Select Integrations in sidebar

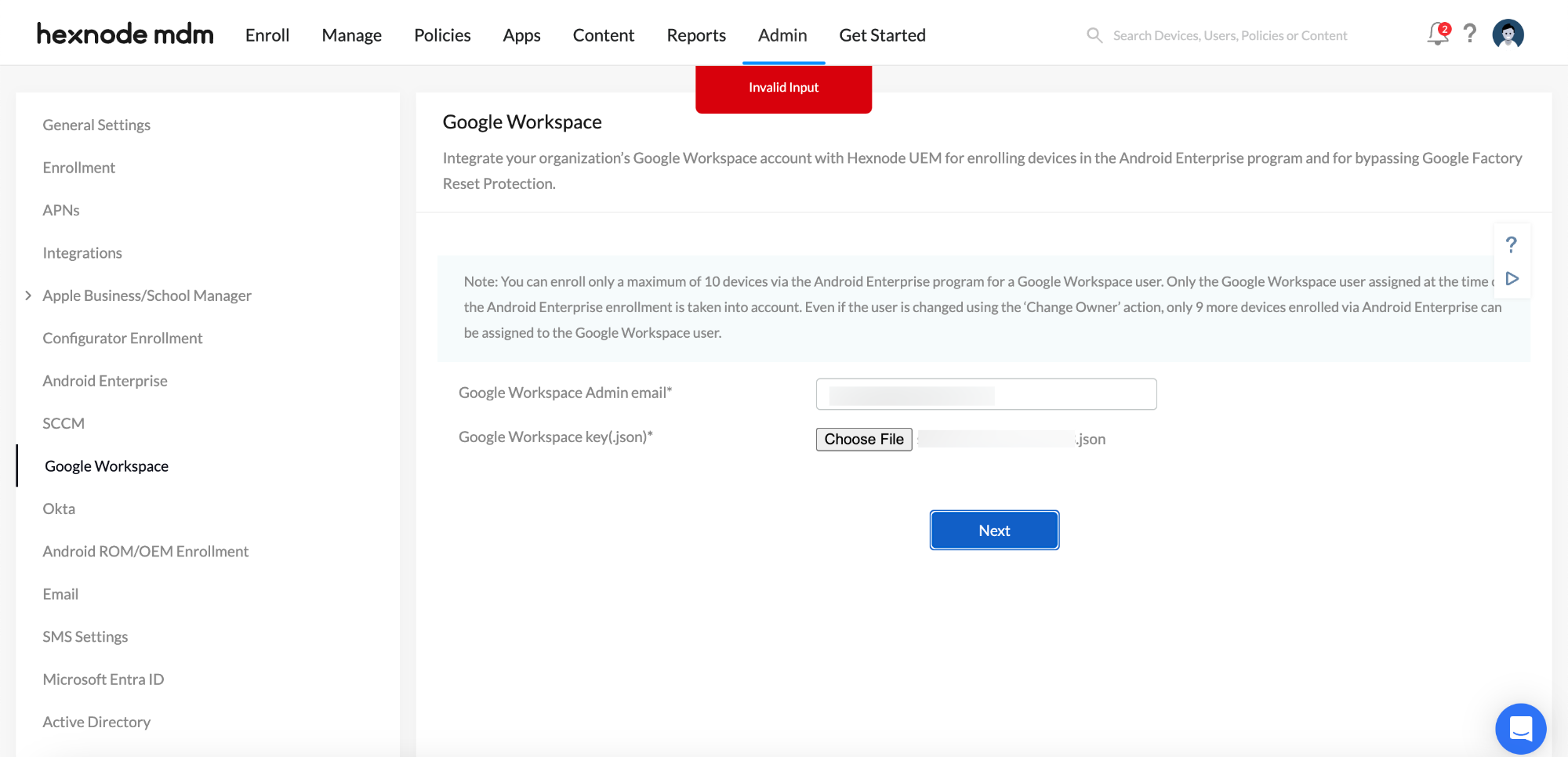[82, 252]
